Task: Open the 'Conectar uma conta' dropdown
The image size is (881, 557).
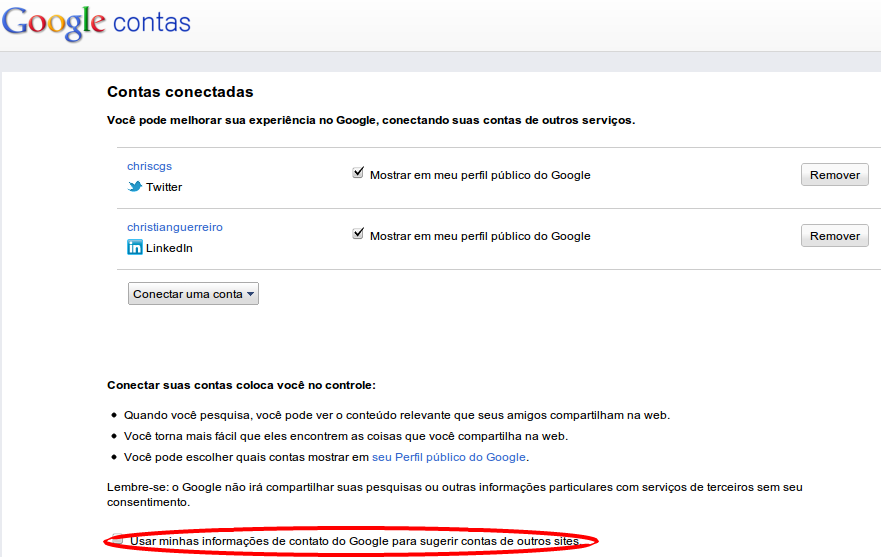Action: point(193,294)
